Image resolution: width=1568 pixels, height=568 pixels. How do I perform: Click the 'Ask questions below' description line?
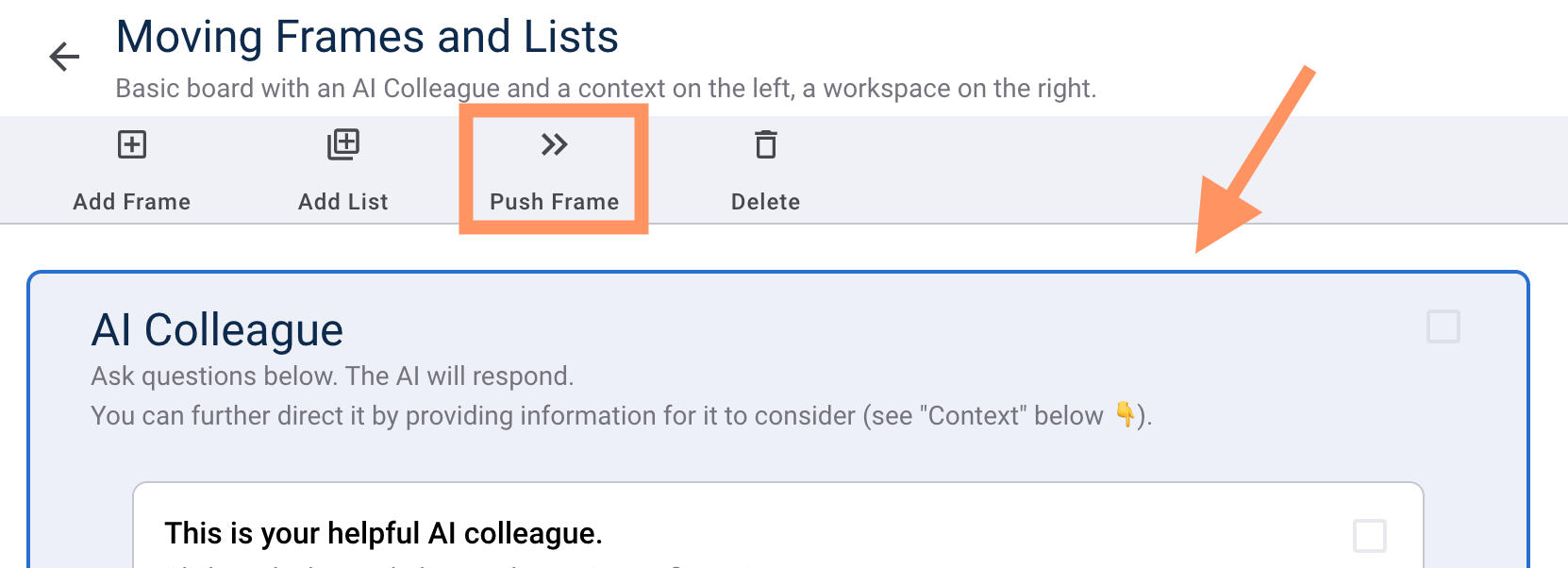click(332, 376)
